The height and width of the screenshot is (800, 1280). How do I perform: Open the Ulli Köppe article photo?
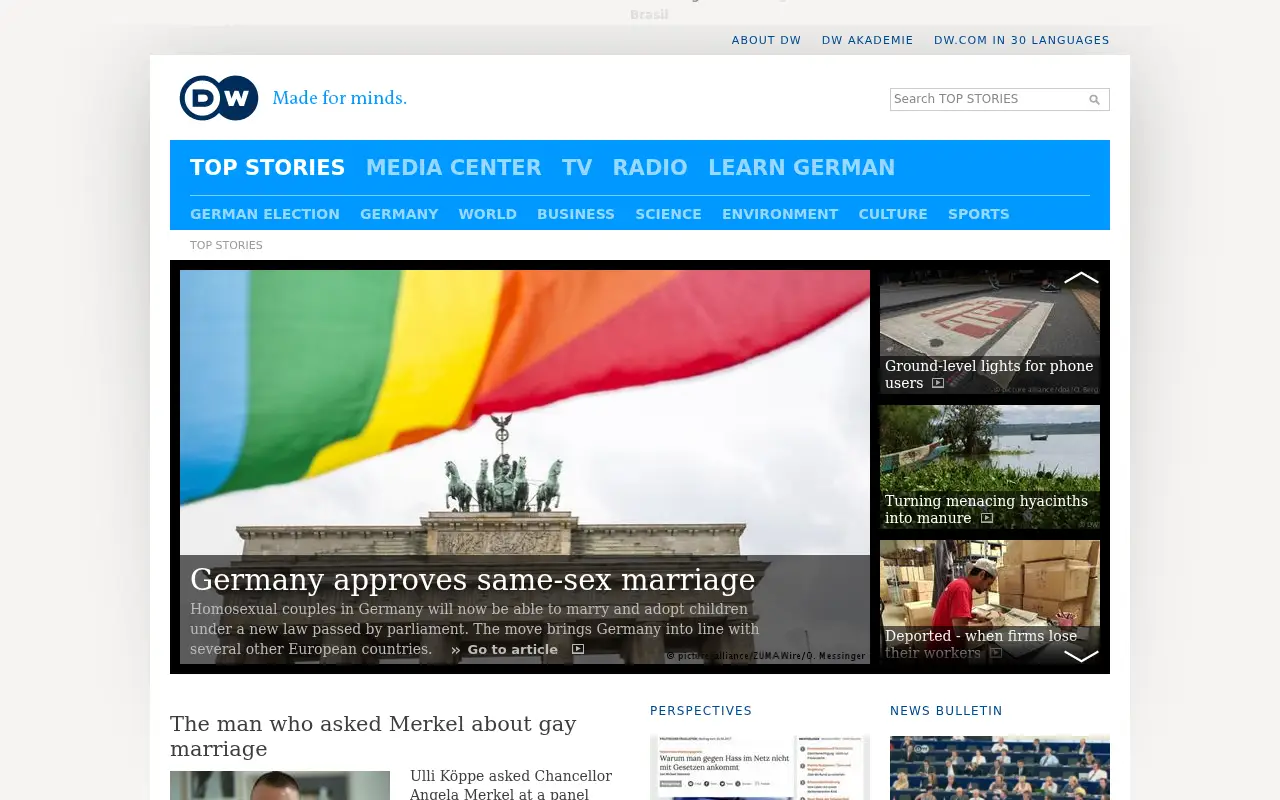click(x=280, y=785)
